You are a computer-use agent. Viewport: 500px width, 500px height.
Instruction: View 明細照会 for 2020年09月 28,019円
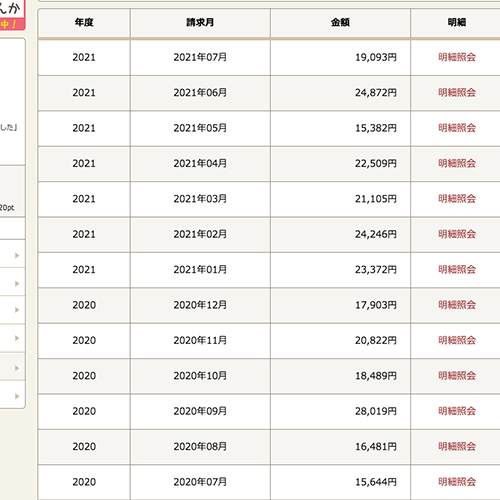[457, 411]
